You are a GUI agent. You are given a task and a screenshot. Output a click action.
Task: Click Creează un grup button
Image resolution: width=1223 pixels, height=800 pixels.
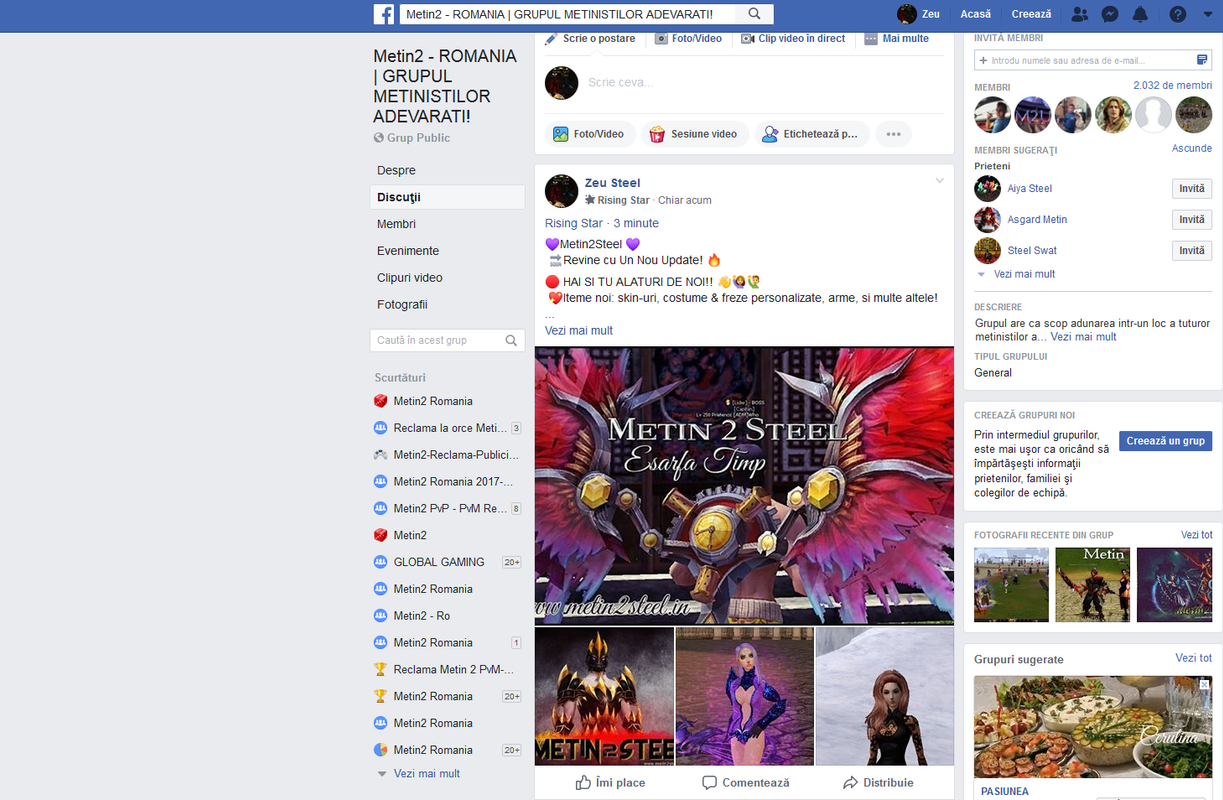[x=1165, y=441]
